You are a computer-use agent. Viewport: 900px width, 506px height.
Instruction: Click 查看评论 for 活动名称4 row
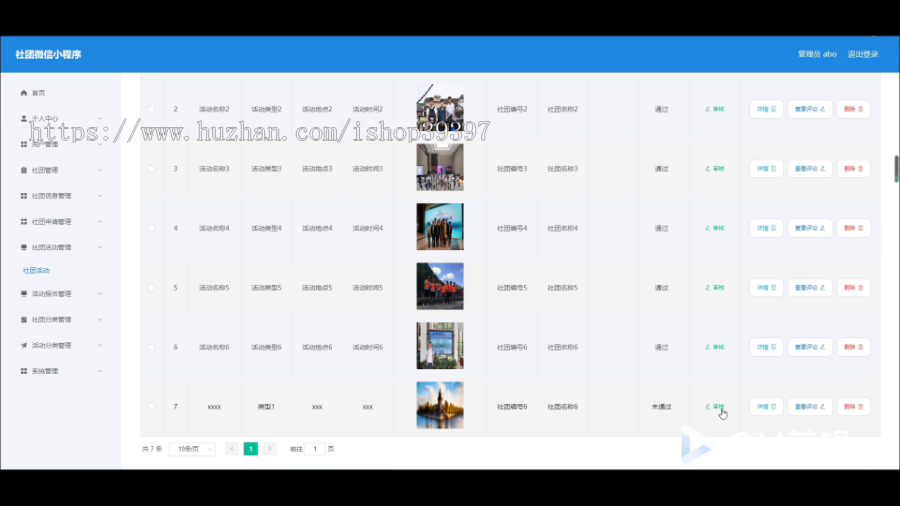[x=810, y=228]
